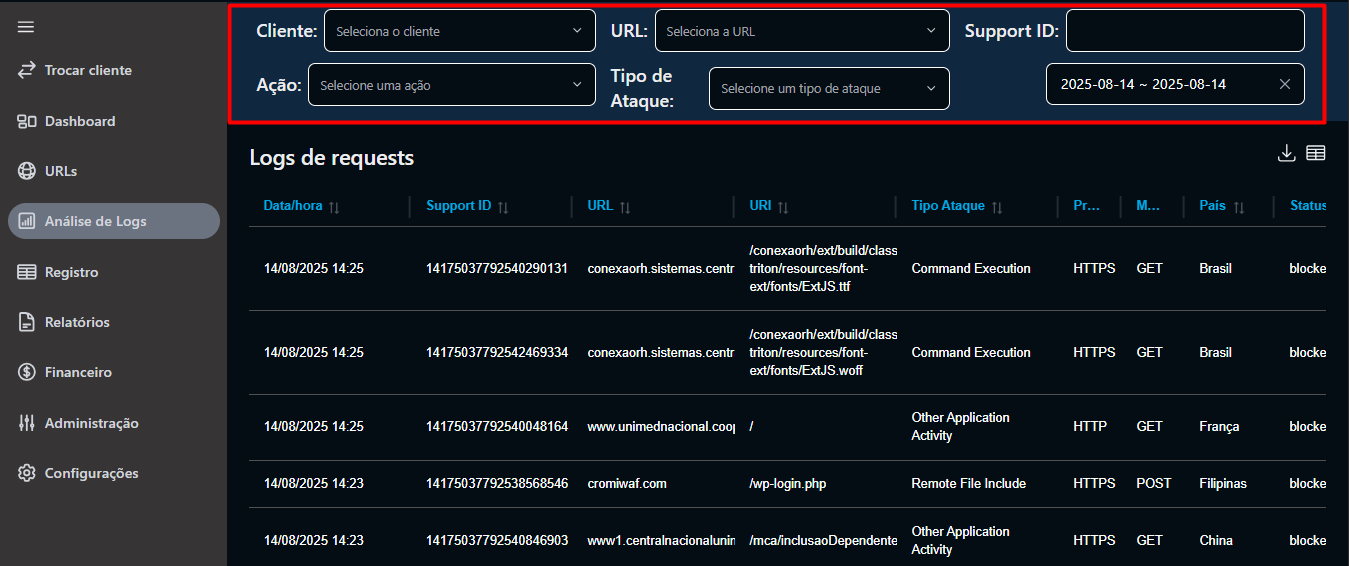Select Trocar cliente in sidebar
The height and width of the screenshot is (566, 1349).
click(88, 70)
